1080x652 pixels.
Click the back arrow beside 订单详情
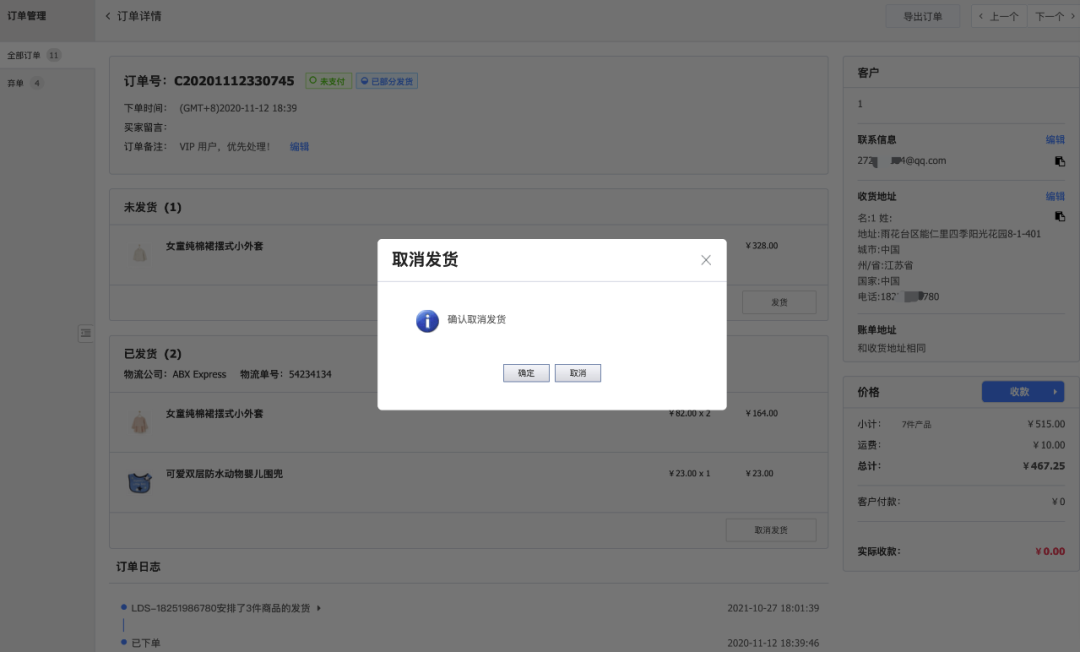[108, 16]
